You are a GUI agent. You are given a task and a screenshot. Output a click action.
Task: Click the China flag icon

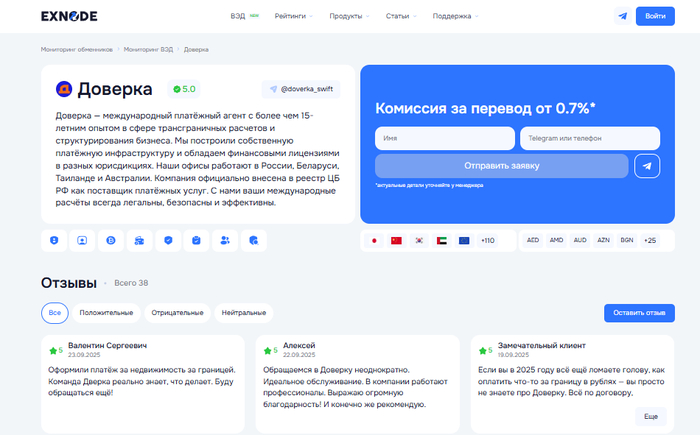click(x=396, y=241)
